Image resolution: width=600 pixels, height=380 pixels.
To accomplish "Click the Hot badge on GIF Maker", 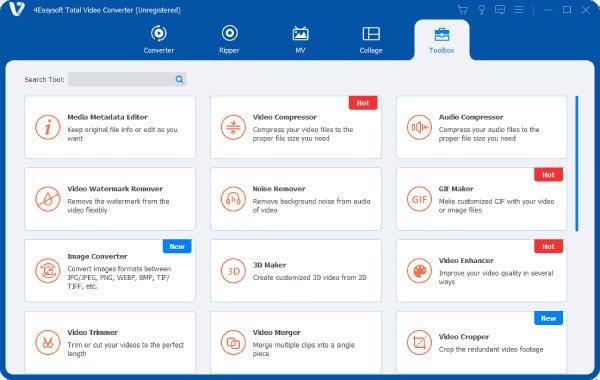I will [x=548, y=175].
